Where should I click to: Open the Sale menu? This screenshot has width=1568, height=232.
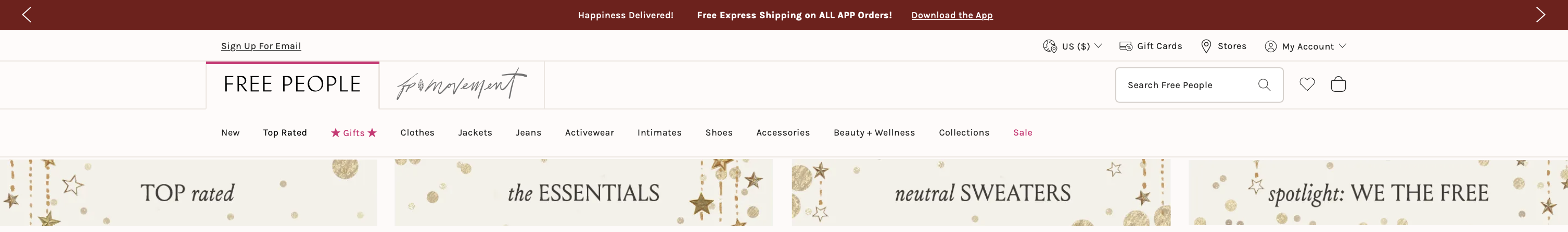pyautogui.click(x=1022, y=132)
